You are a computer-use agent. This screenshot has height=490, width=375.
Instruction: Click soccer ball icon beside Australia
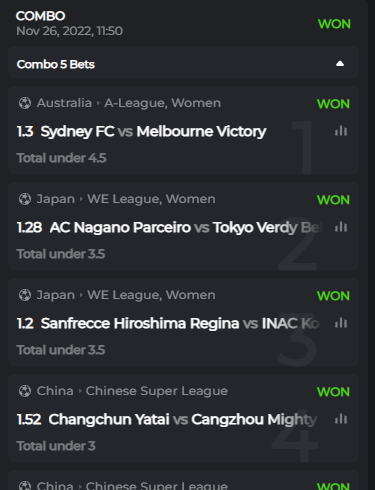point(25,103)
